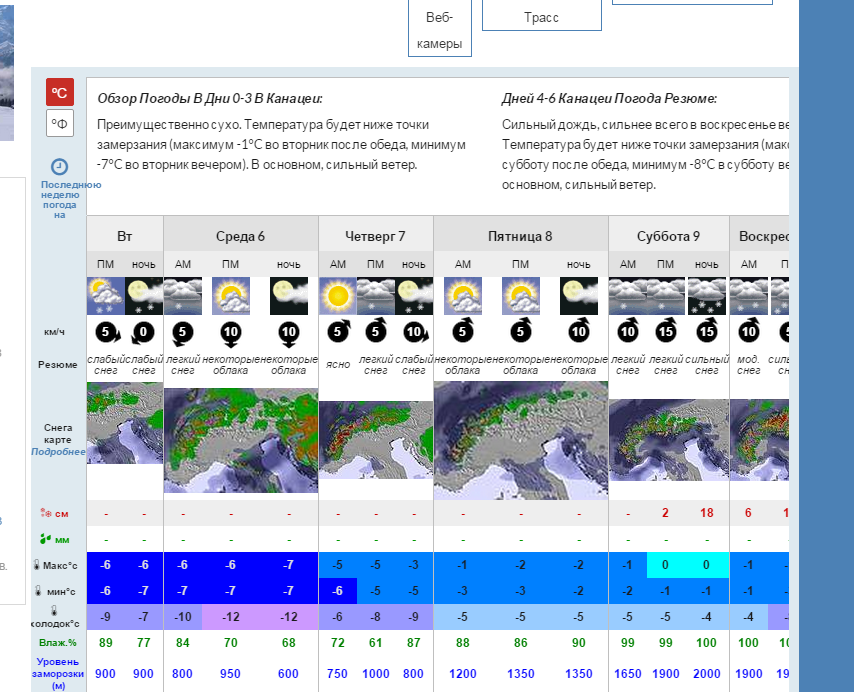
Task: Click Четверг 7 AM sunny icon
Action: pyautogui.click(x=338, y=296)
